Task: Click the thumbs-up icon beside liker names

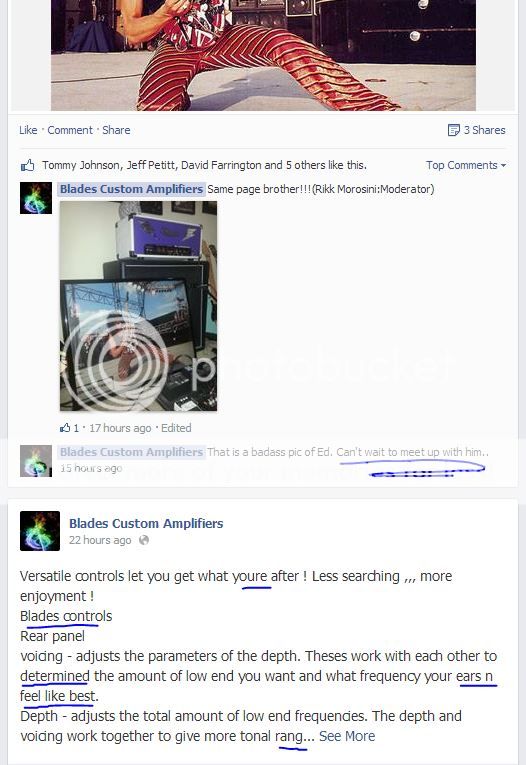Action: [x=27, y=166]
